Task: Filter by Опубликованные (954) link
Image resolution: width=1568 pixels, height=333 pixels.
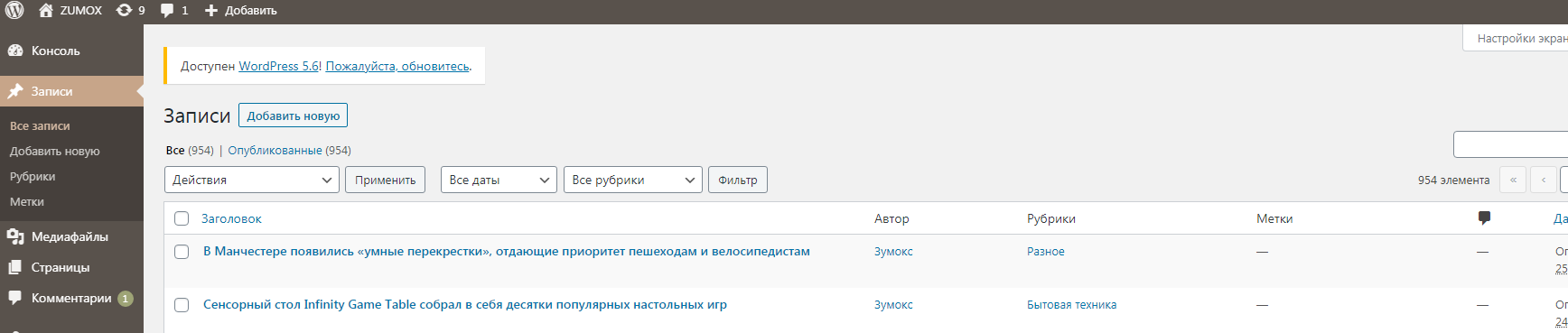Action: [289, 151]
